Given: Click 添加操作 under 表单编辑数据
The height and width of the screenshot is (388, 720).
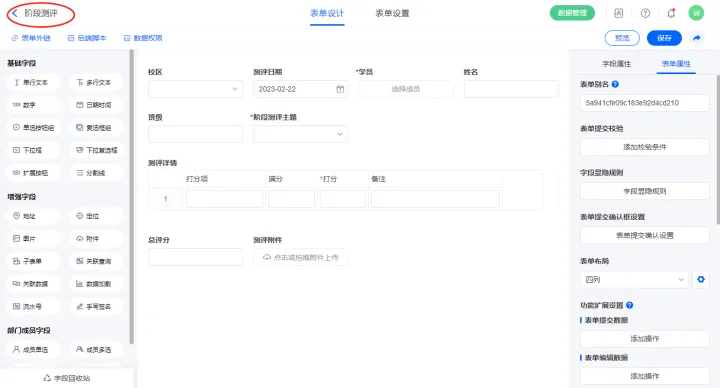Looking at the screenshot, I should (x=645, y=376).
